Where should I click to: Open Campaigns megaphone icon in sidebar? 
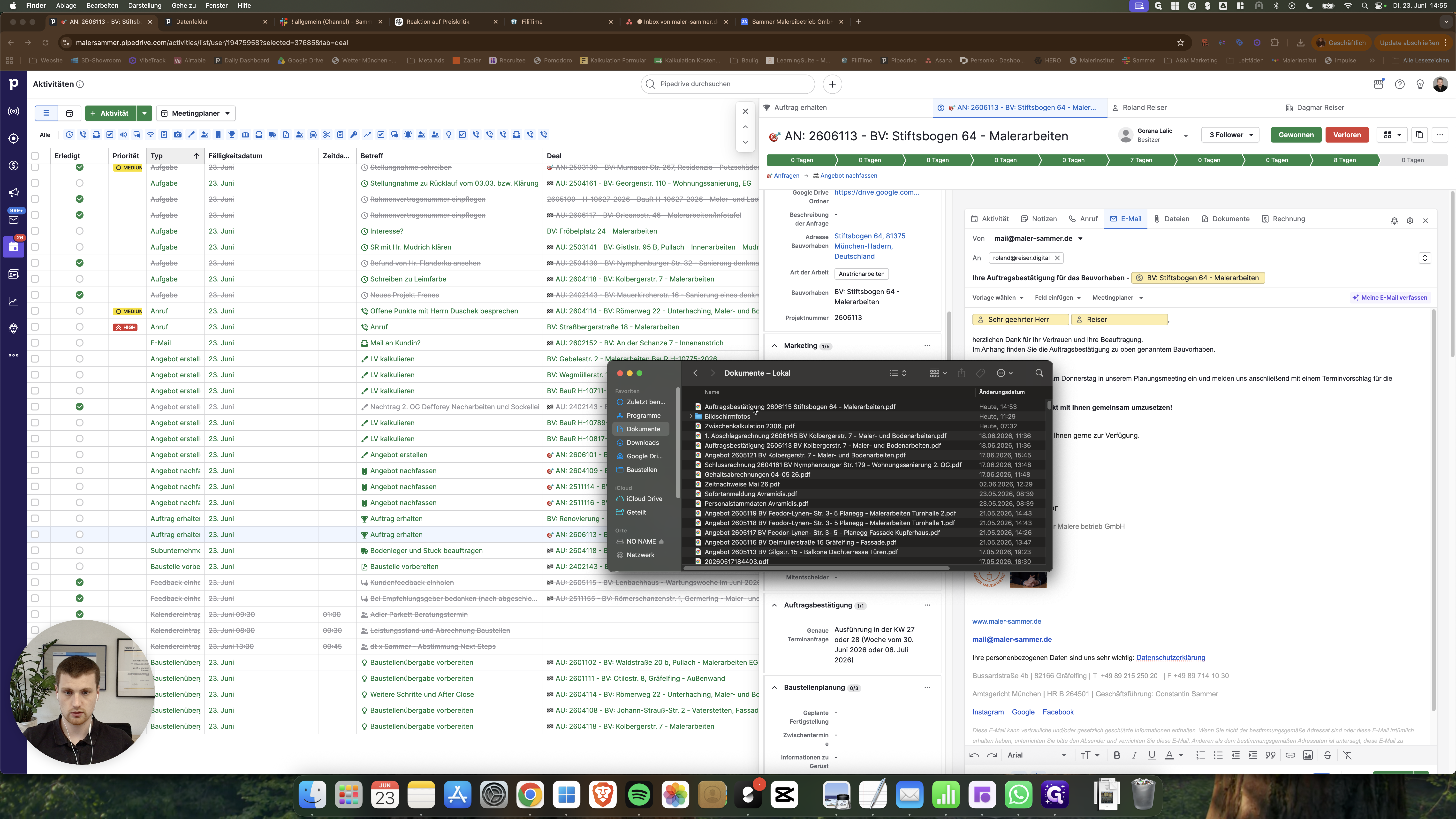[x=14, y=193]
